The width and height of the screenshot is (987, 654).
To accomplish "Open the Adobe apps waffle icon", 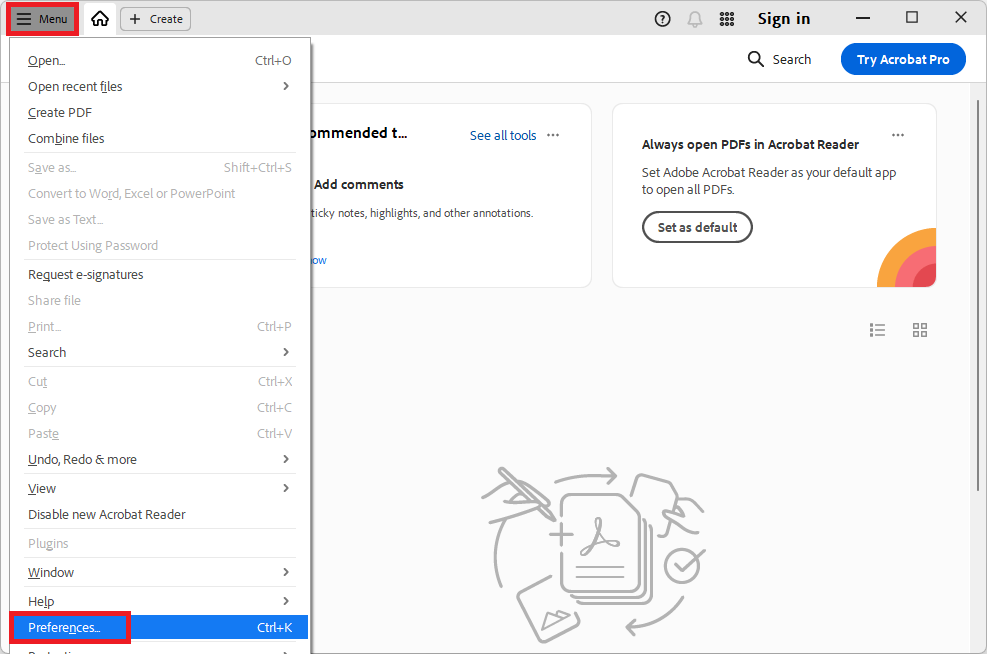I will pos(727,18).
